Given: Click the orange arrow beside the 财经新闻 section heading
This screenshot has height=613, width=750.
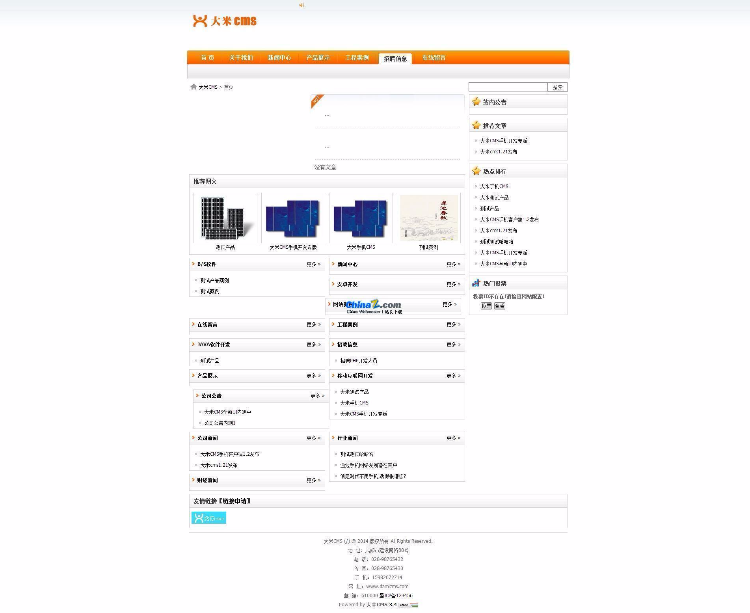Looking at the screenshot, I should [x=193, y=480].
